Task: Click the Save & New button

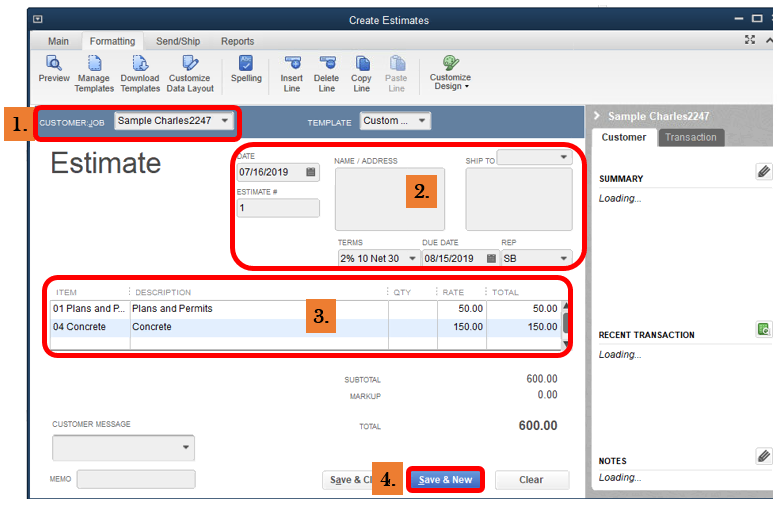Action: [x=445, y=480]
